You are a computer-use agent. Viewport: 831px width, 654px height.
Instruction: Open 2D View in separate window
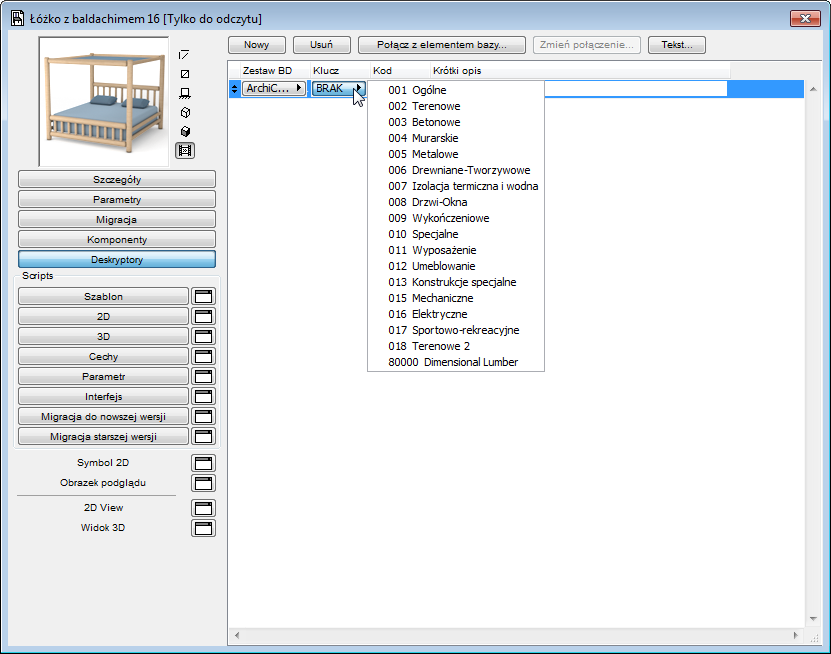click(x=204, y=508)
